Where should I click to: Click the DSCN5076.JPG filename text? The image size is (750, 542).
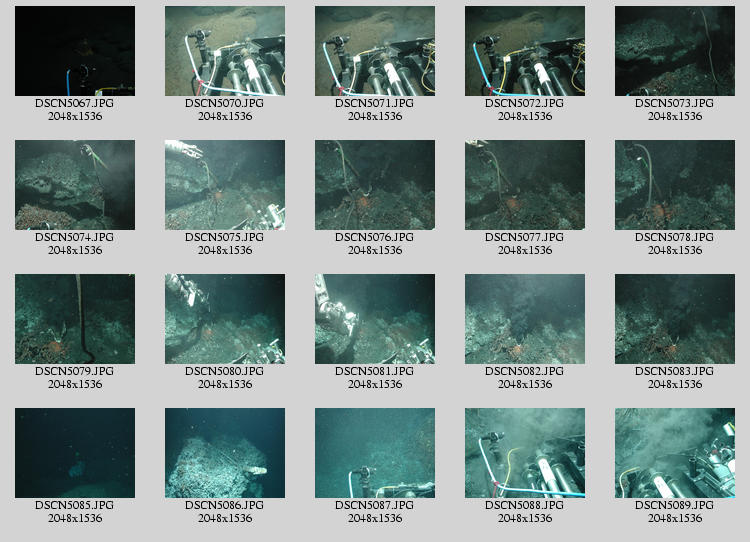point(375,237)
